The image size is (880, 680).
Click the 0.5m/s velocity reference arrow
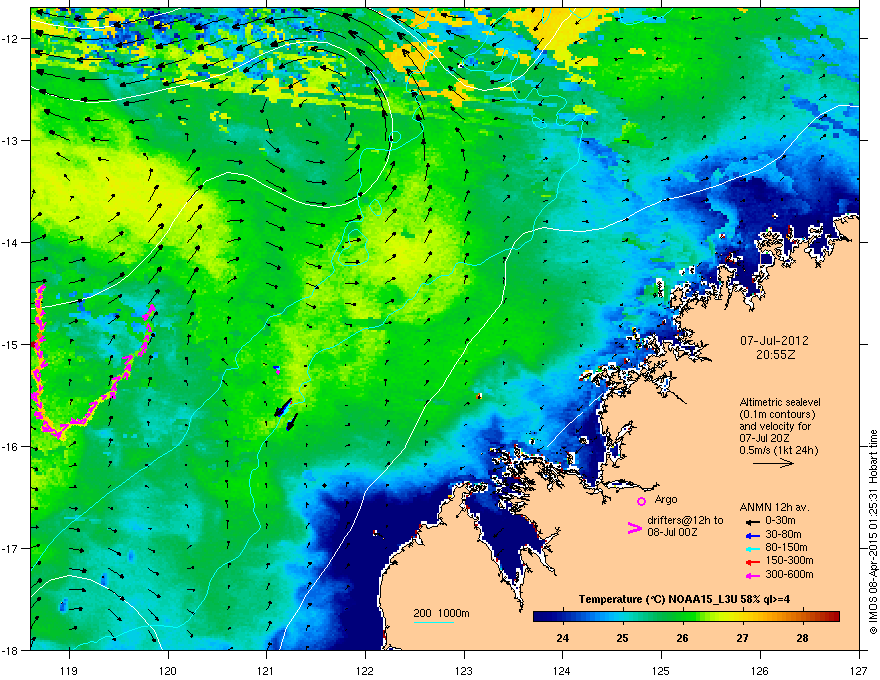[773, 463]
